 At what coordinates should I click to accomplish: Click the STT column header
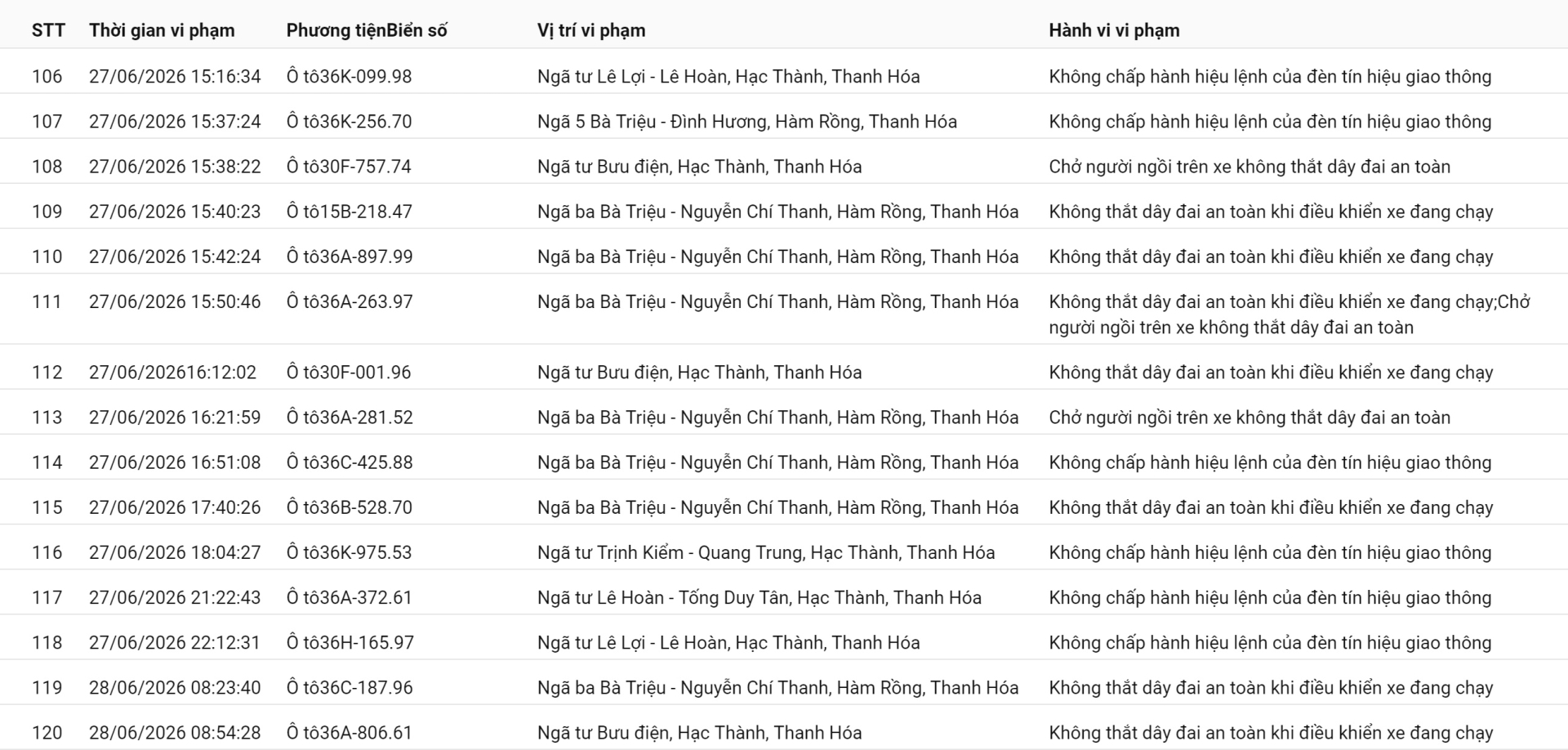coord(48,30)
